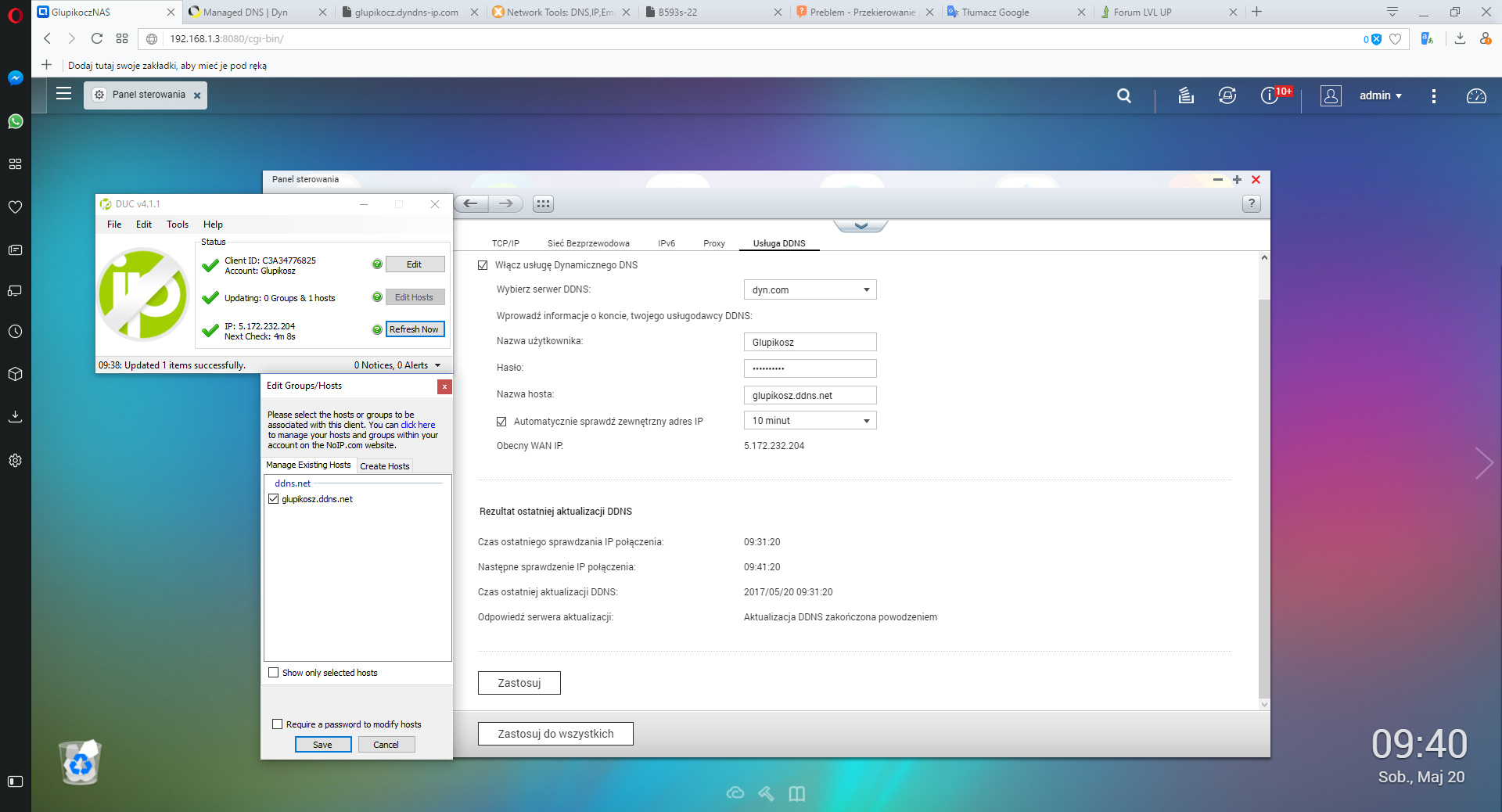The width and height of the screenshot is (1502, 812).
Task: Open the '10 minut' interval dropdown
Action: click(810, 421)
